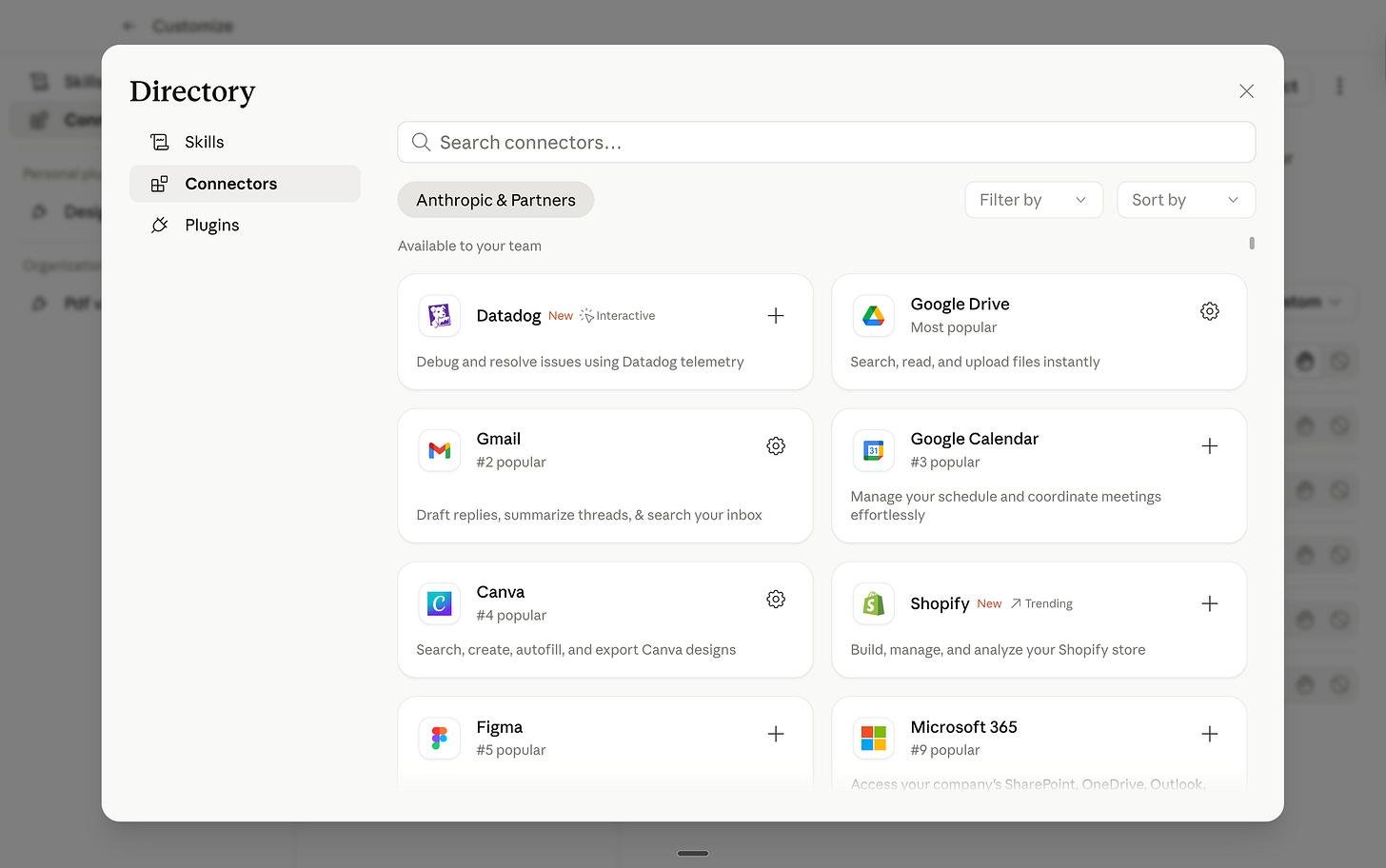Click the 'Available to your team' label
The width and height of the screenshot is (1386, 868).
coord(469,246)
